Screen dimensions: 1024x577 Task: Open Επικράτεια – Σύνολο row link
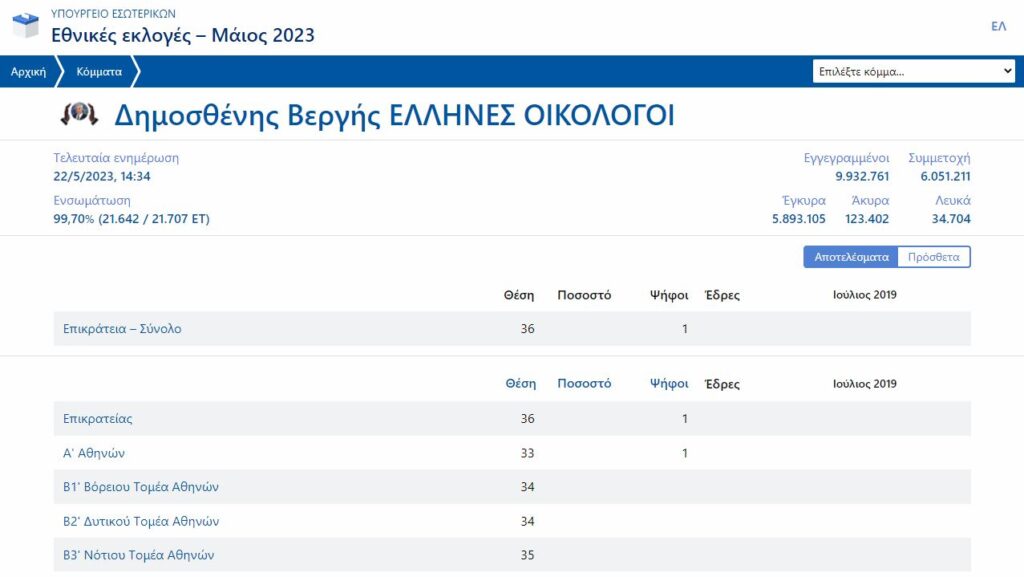click(122, 328)
